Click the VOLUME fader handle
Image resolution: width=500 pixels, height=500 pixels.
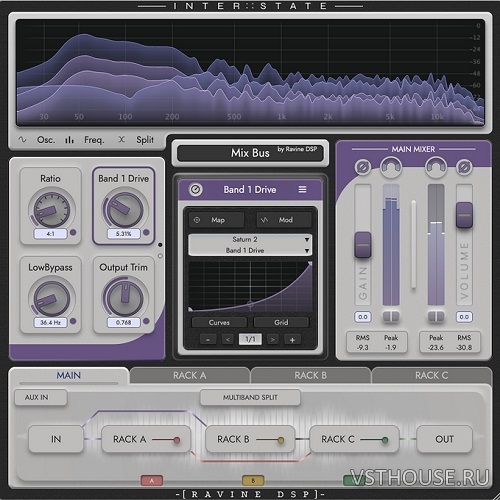[x=464, y=215]
